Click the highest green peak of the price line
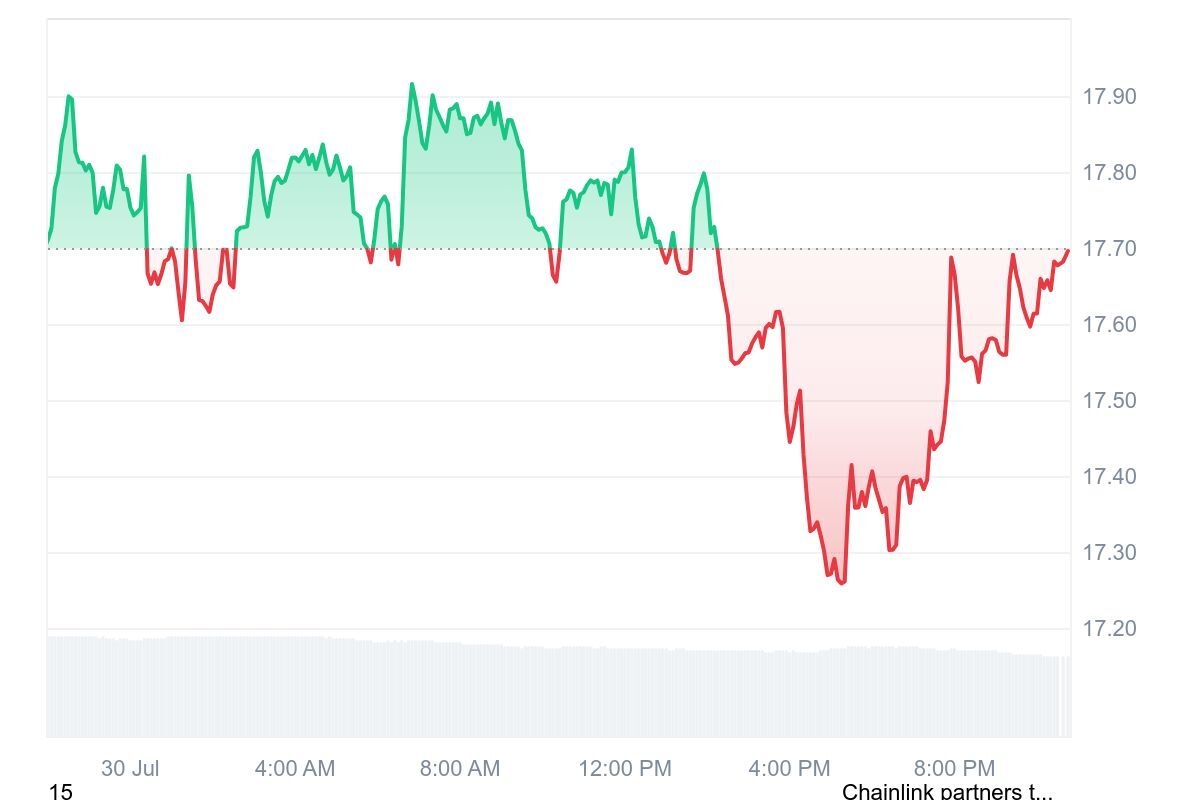Viewport: 1200px width, 800px height. 412,85
